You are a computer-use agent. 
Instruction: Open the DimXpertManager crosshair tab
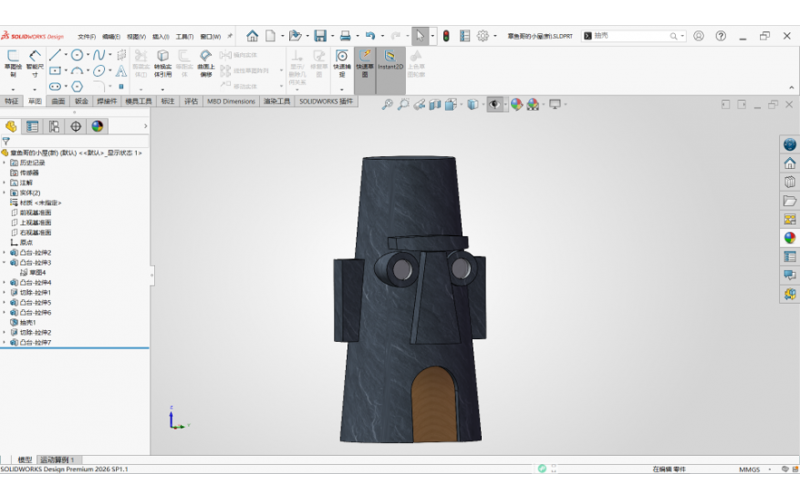pos(76,127)
